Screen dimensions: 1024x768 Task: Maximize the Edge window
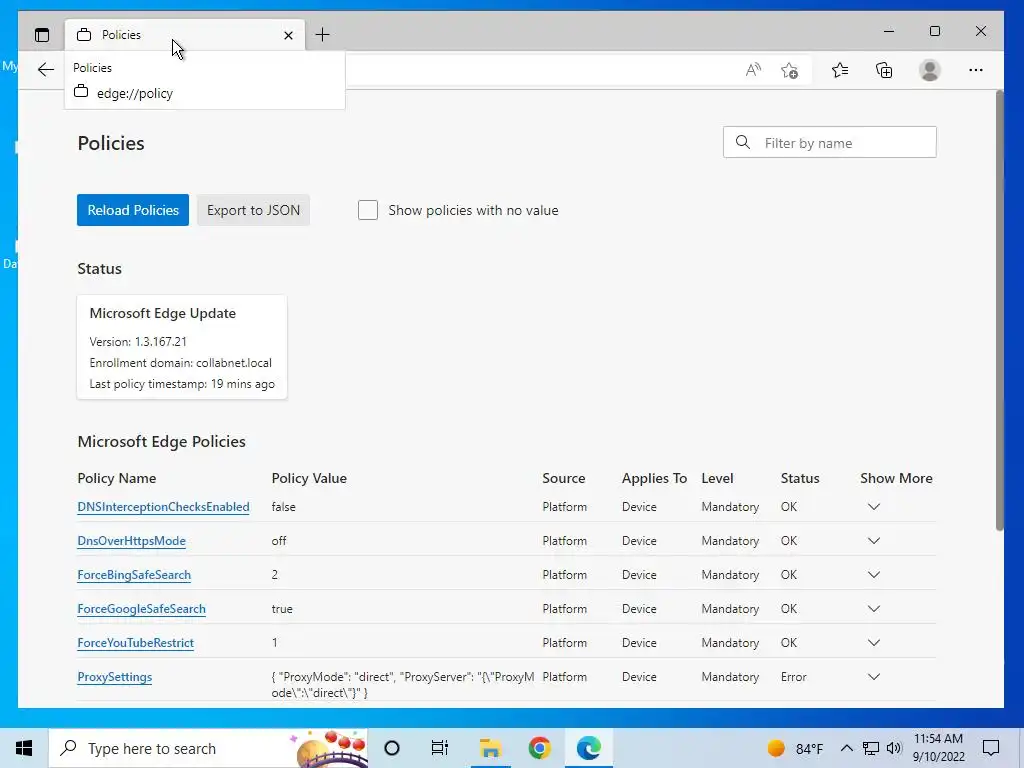935,31
